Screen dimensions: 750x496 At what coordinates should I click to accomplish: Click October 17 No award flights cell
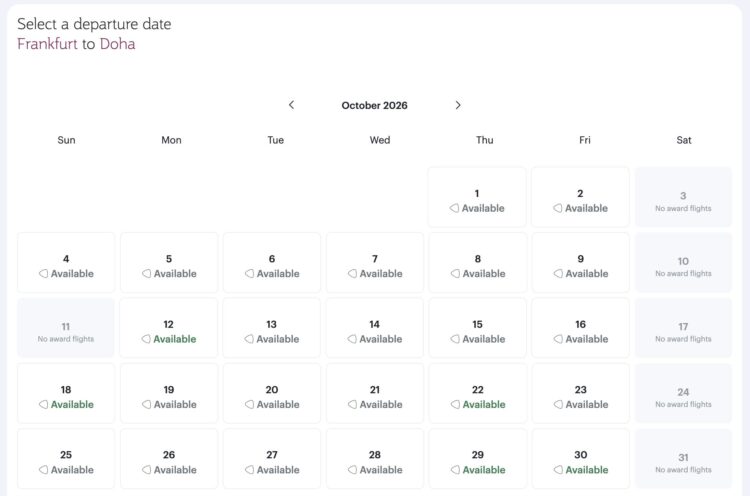coord(683,328)
